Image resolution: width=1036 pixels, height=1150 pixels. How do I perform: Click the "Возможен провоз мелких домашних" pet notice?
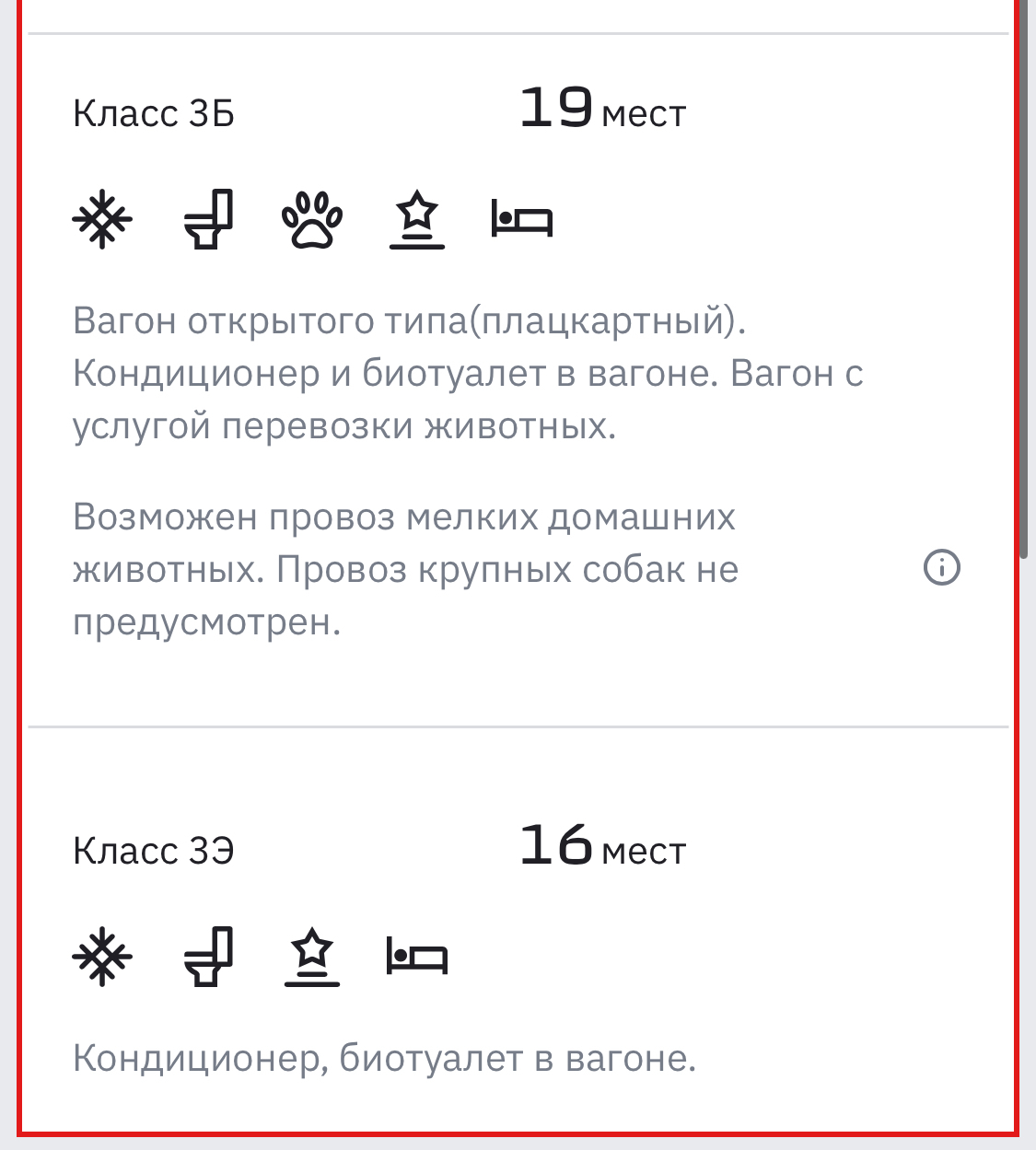(x=404, y=517)
